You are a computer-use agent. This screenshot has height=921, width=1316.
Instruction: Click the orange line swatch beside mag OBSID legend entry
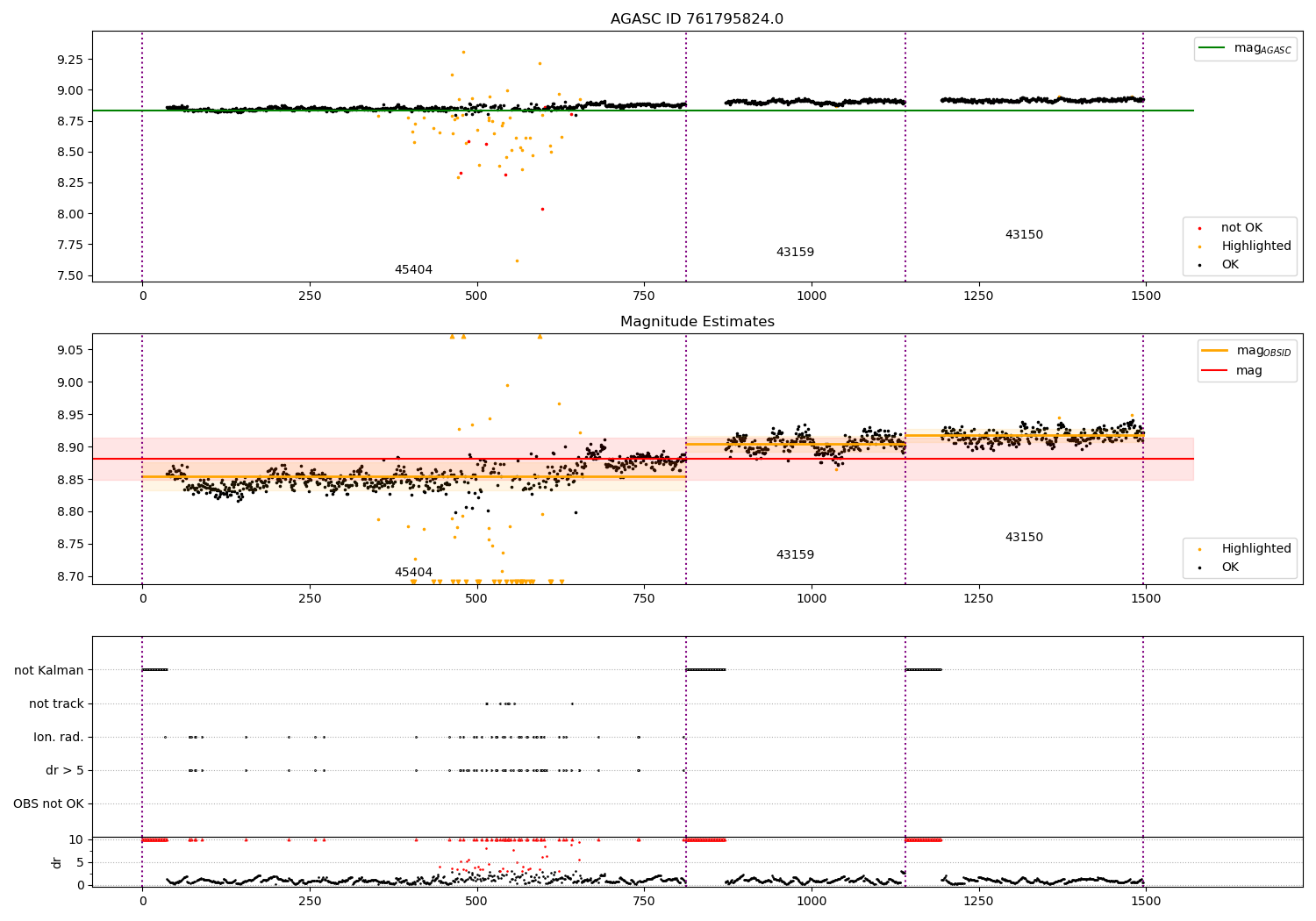(x=1215, y=351)
